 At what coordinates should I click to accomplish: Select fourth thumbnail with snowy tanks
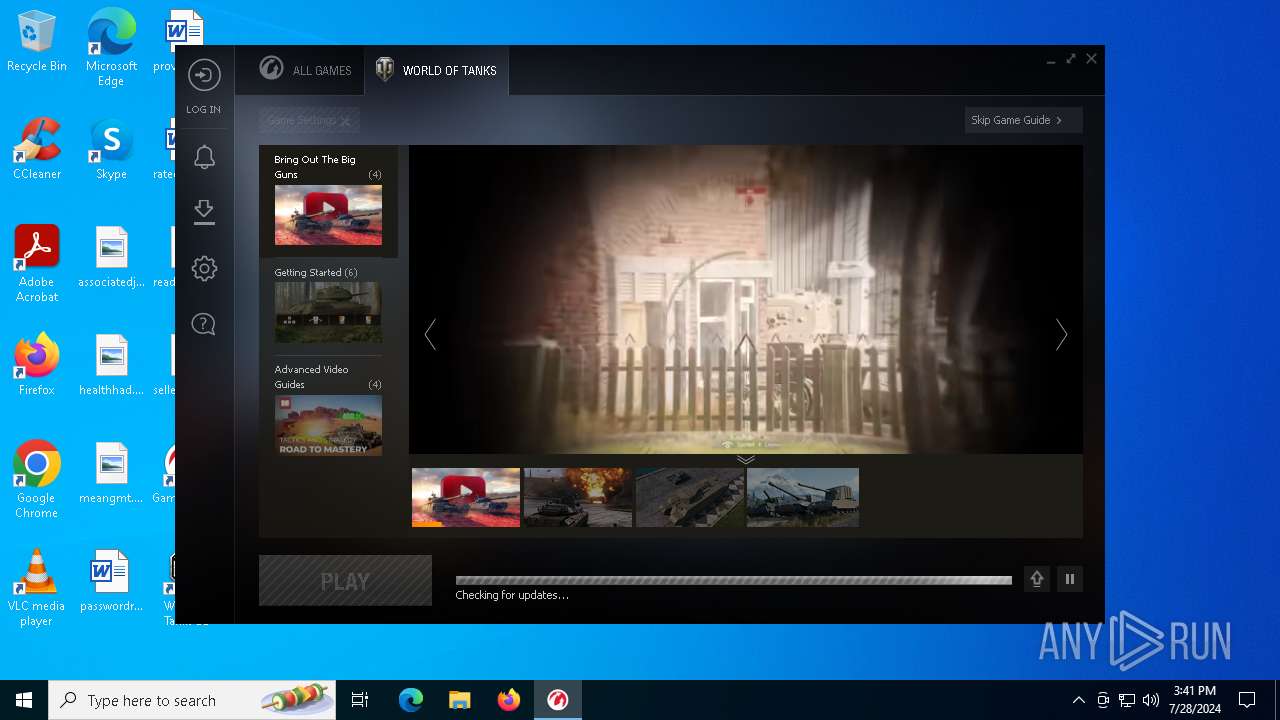pyautogui.click(x=803, y=497)
